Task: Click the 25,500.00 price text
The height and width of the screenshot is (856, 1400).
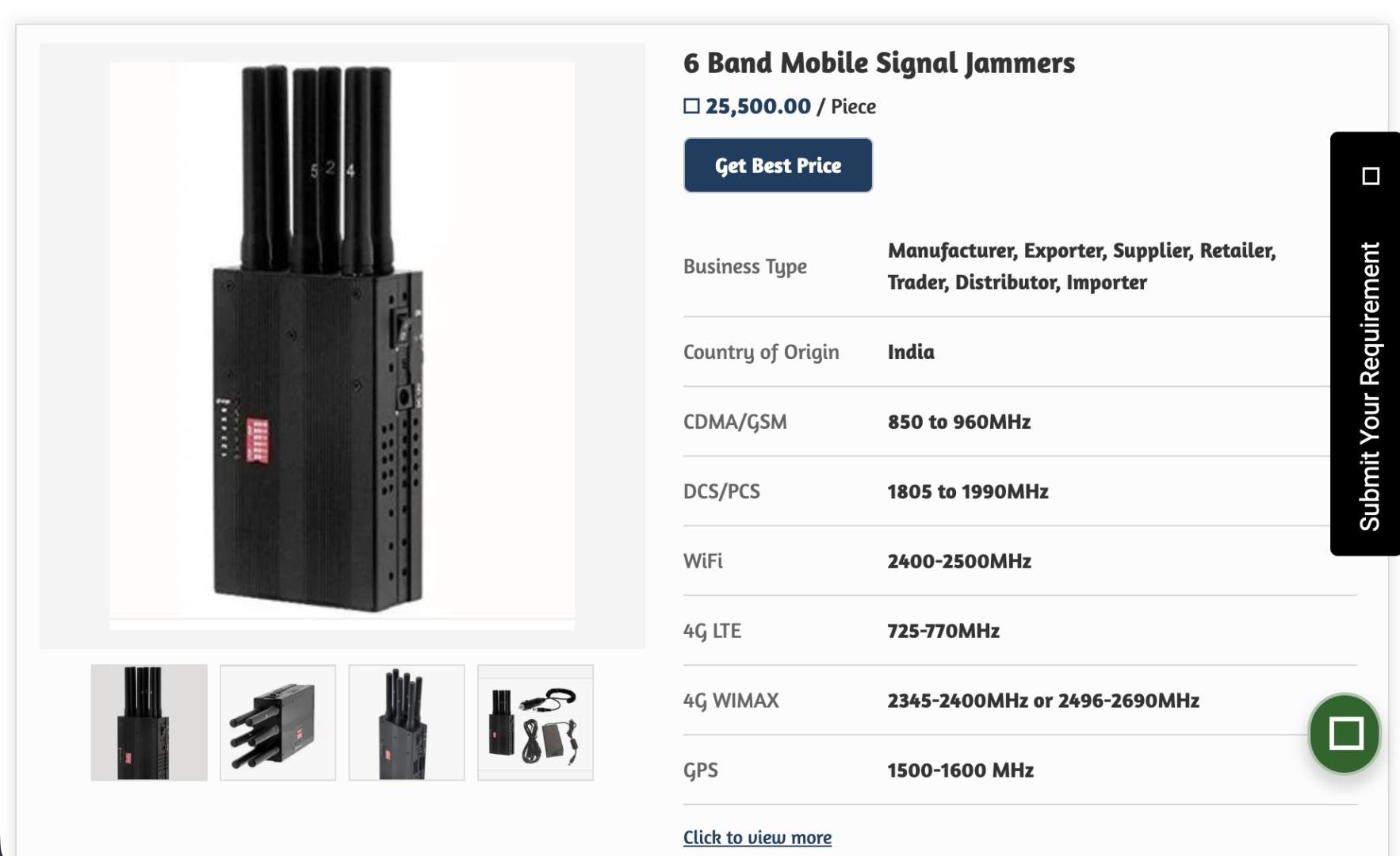Action: (758, 106)
